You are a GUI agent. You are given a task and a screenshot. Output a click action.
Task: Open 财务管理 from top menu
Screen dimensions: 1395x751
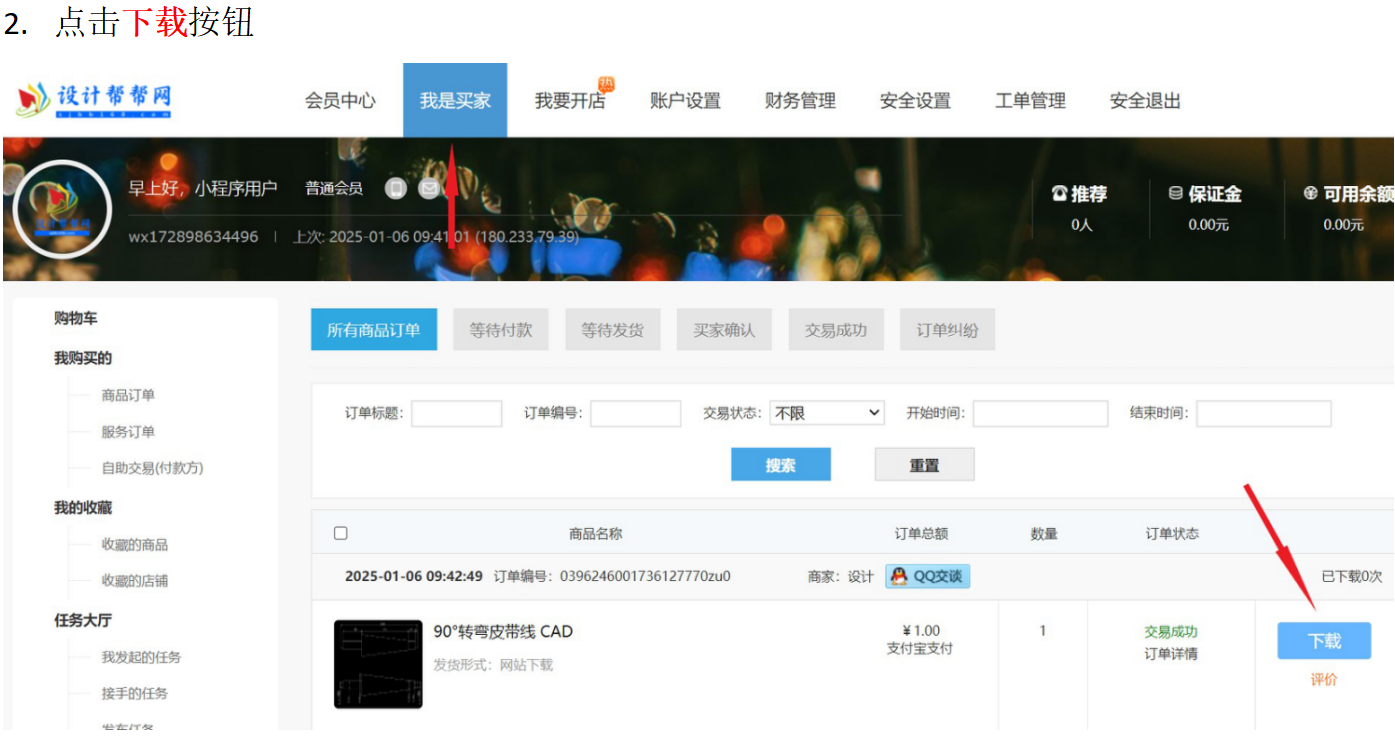(800, 101)
